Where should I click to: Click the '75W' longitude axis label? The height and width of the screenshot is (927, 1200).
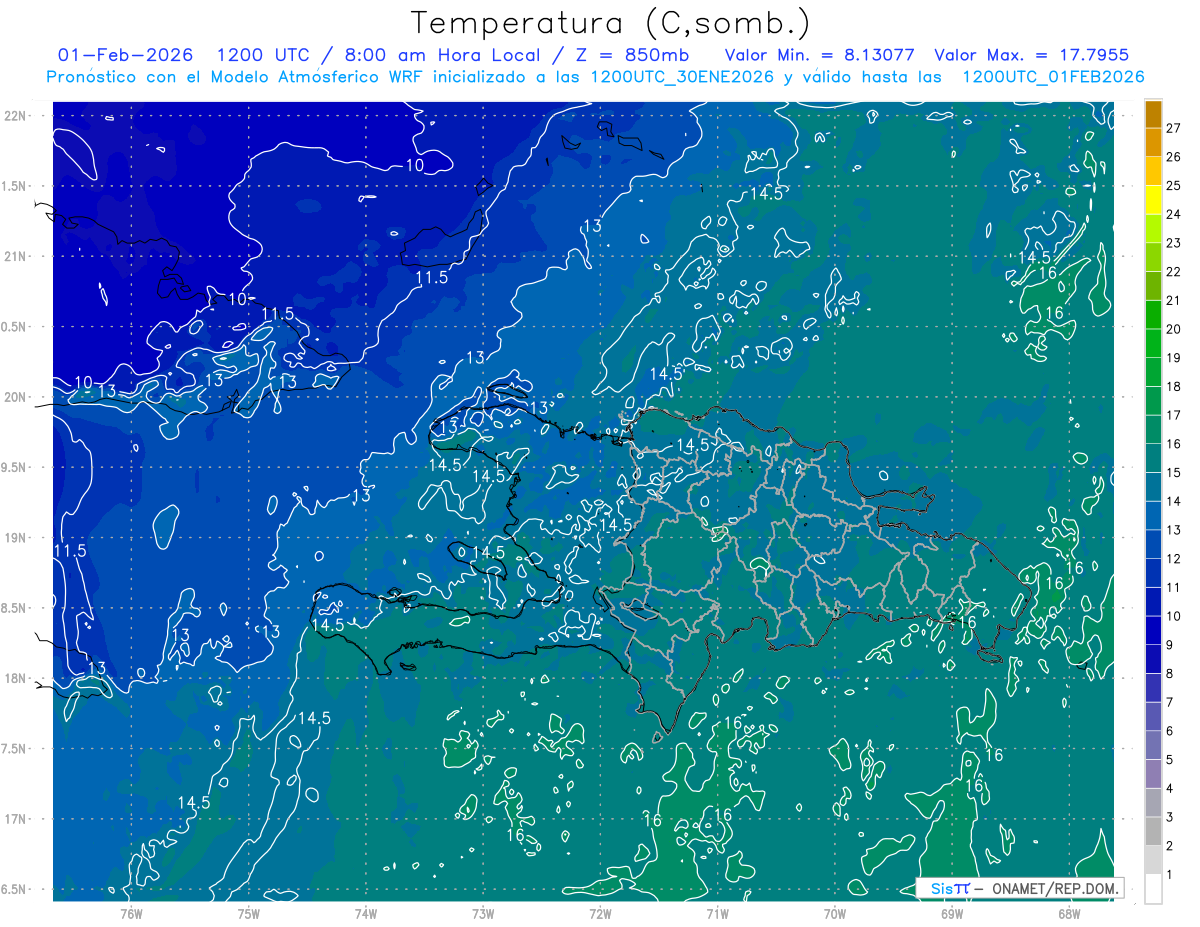click(x=249, y=913)
